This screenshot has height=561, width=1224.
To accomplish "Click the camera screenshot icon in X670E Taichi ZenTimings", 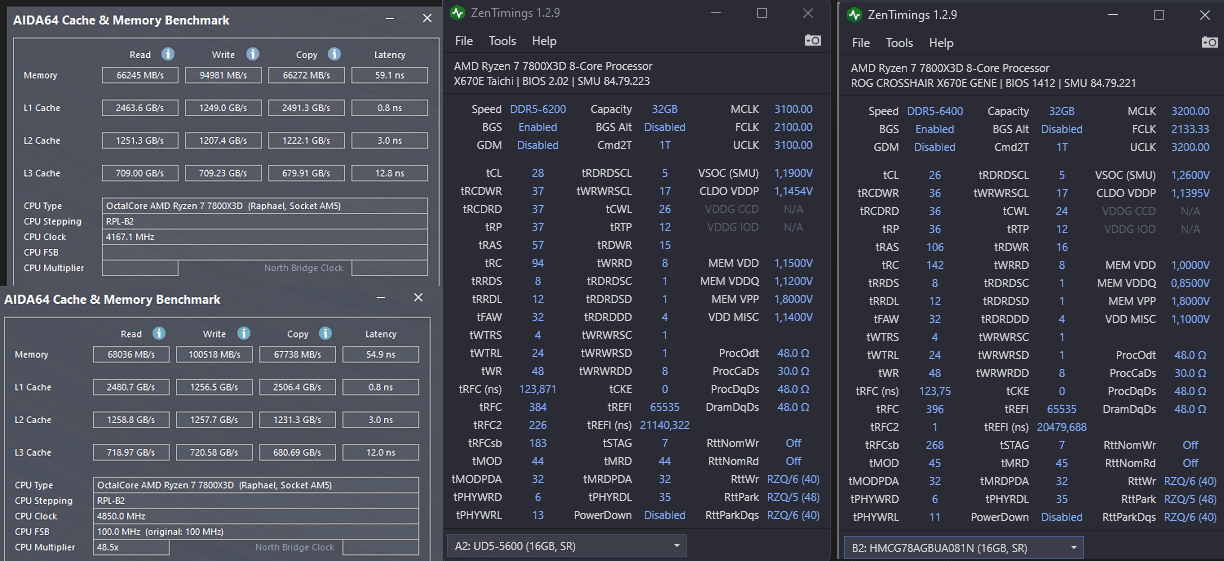I will (x=813, y=40).
